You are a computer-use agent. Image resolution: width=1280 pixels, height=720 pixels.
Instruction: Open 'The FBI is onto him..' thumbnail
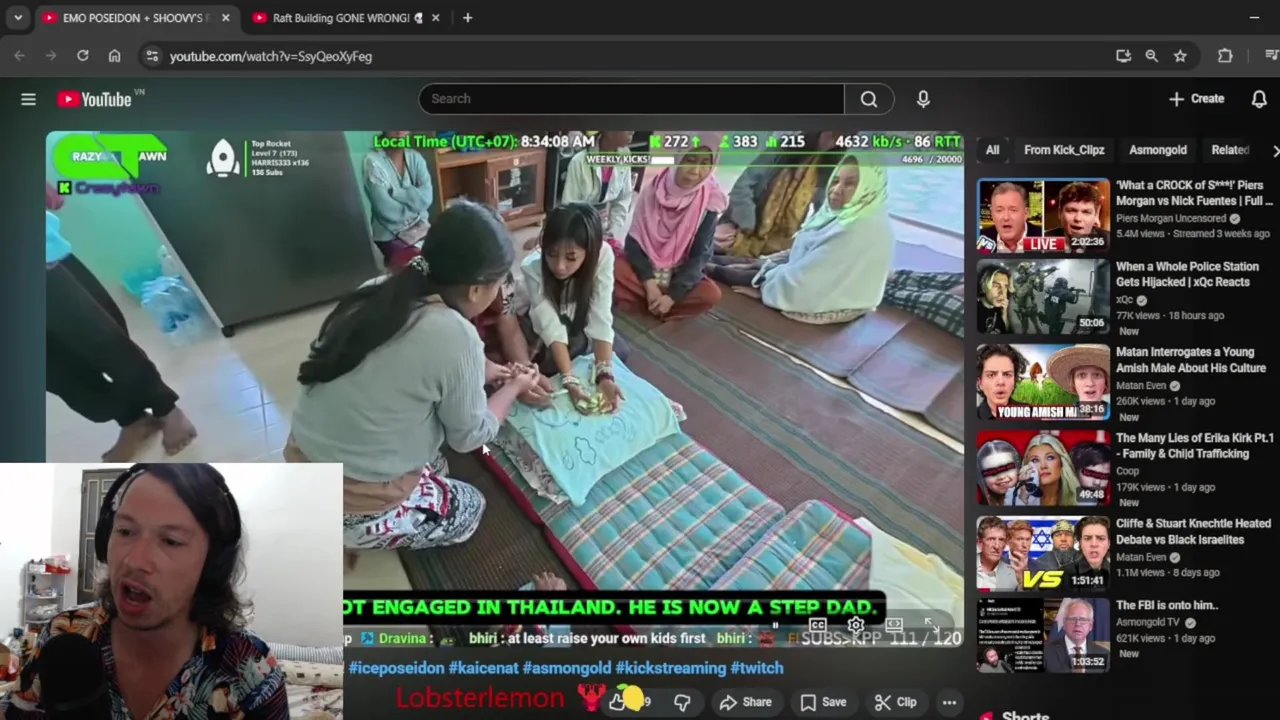tap(1043, 635)
